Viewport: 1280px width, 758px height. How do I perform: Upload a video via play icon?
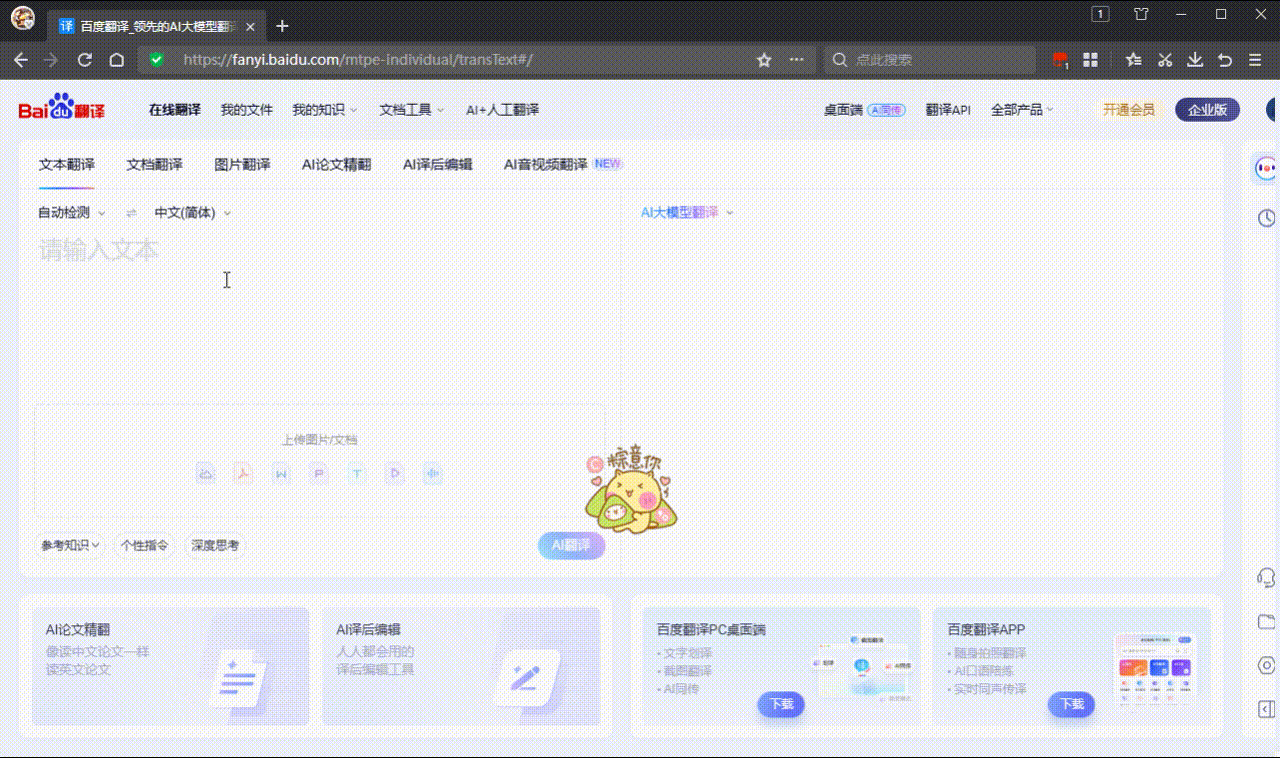point(395,473)
